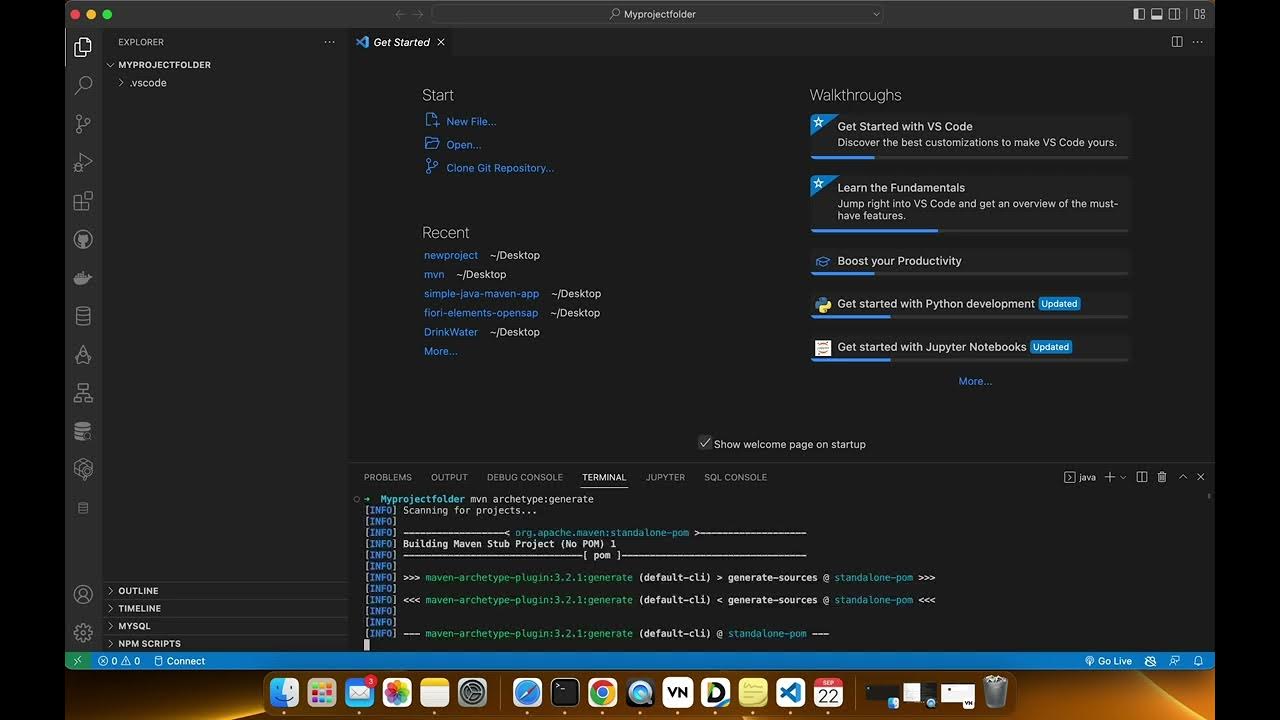The height and width of the screenshot is (720, 1280).
Task: Open recent project simple-java-maven-app
Action: pyautogui.click(x=481, y=293)
